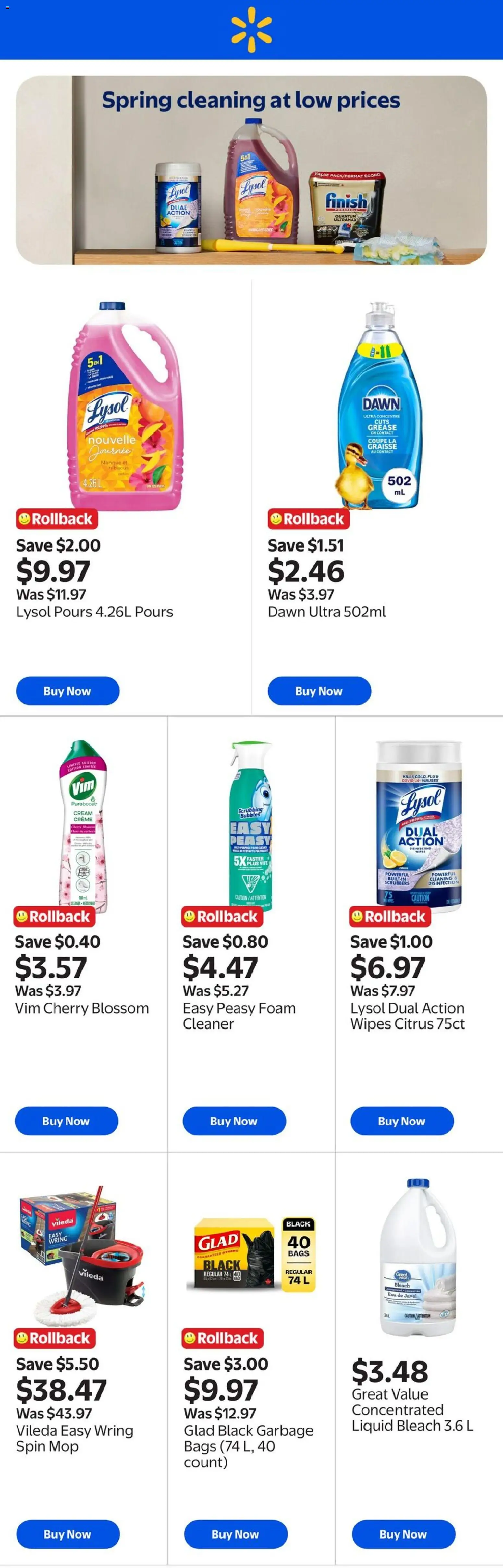
Task: Click Buy Now under Vim Cherry Blossom
Action: (67, 1121)
